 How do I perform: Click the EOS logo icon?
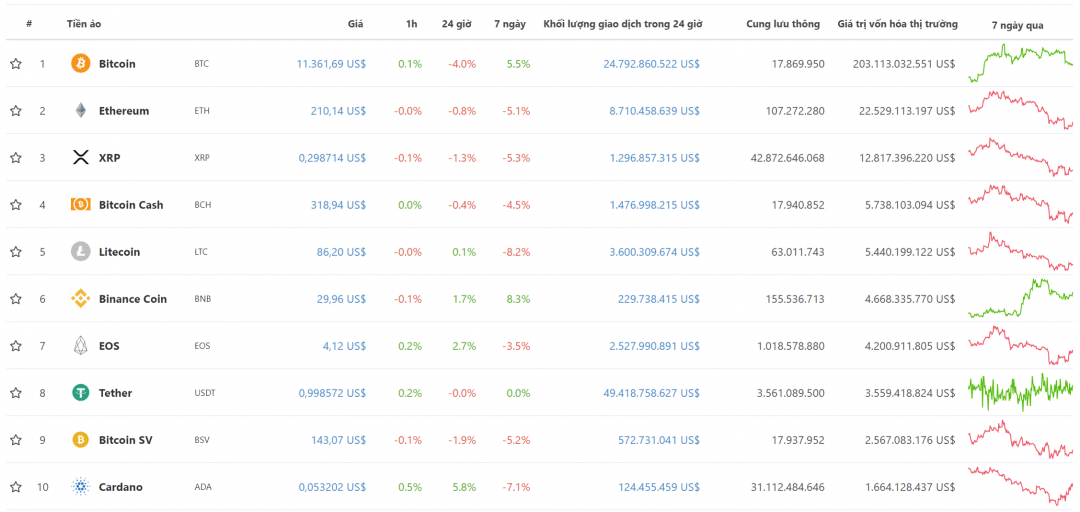pos(81,345)
